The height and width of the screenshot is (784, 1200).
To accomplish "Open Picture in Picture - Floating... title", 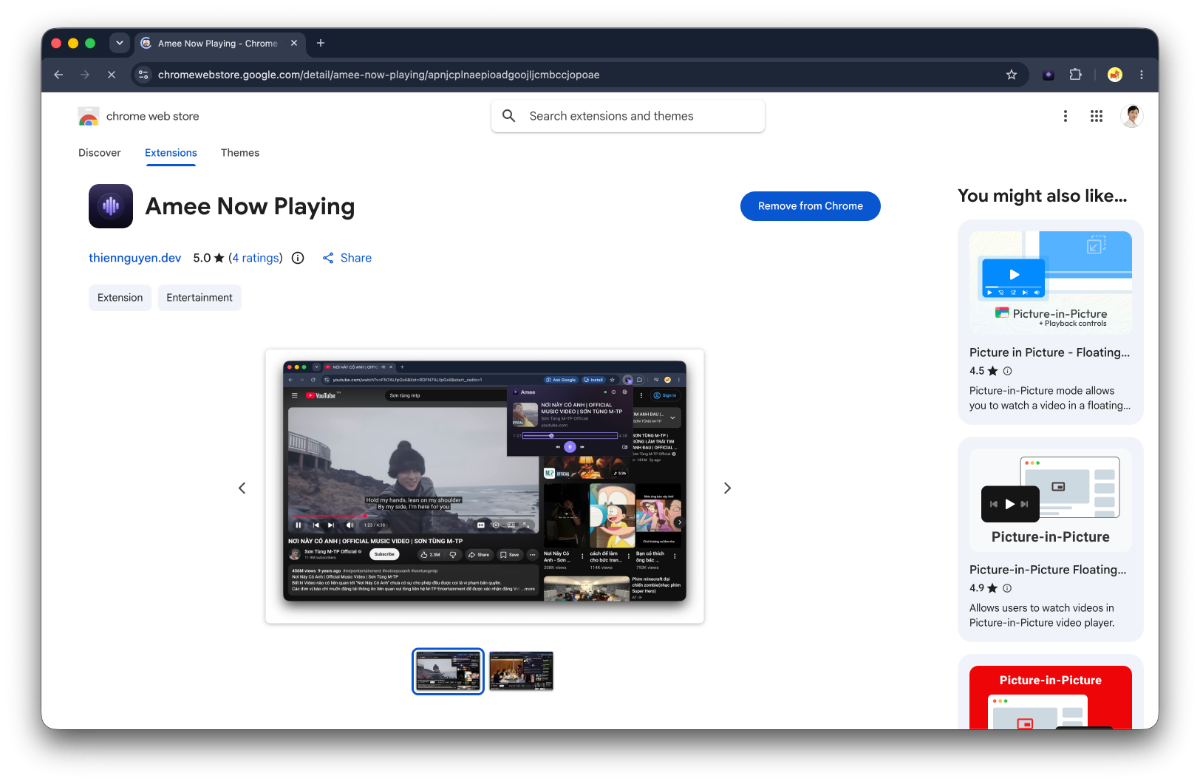I will (1050, 352).
